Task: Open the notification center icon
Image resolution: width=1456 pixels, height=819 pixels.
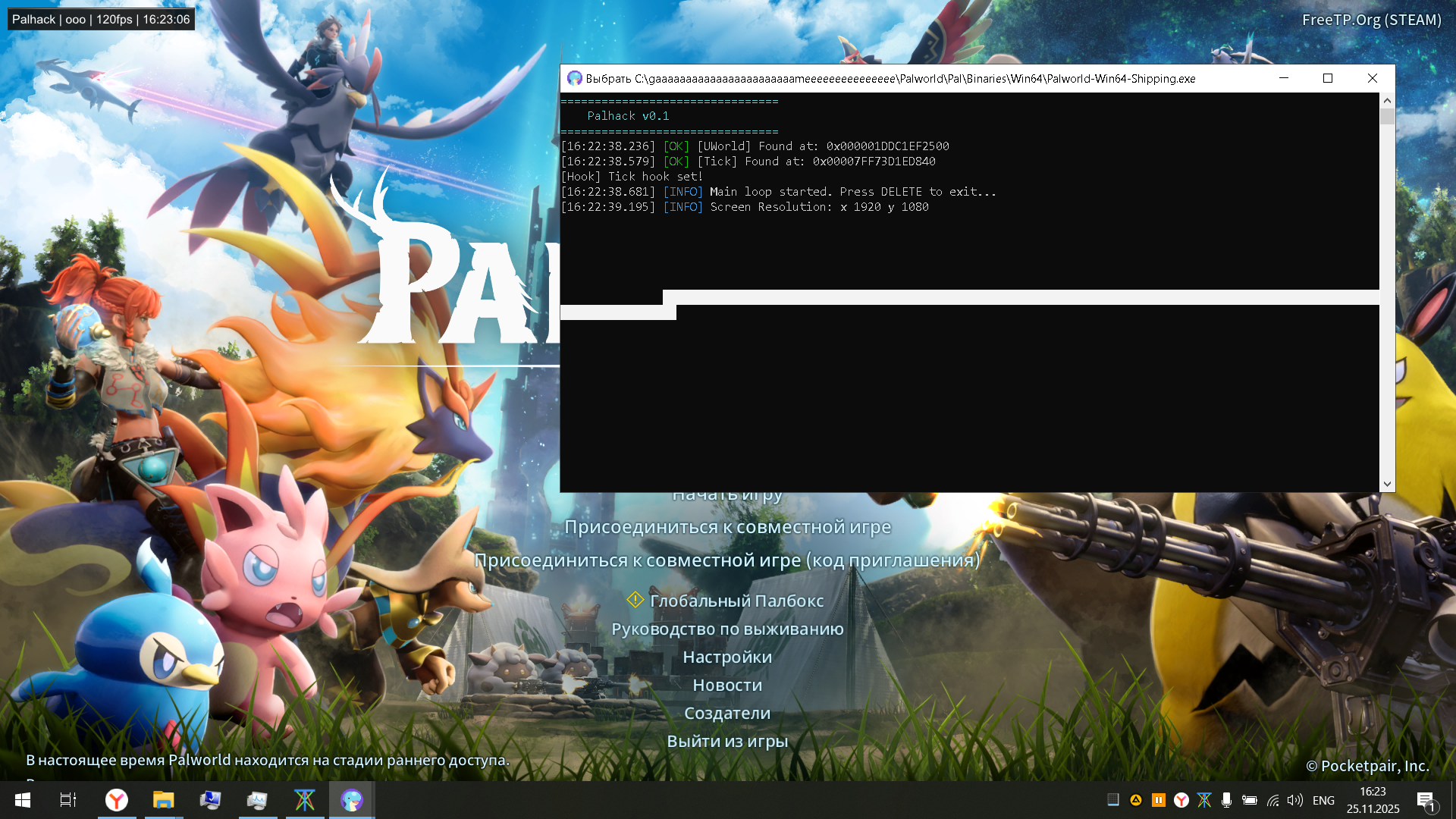Action: [1426, 800]
